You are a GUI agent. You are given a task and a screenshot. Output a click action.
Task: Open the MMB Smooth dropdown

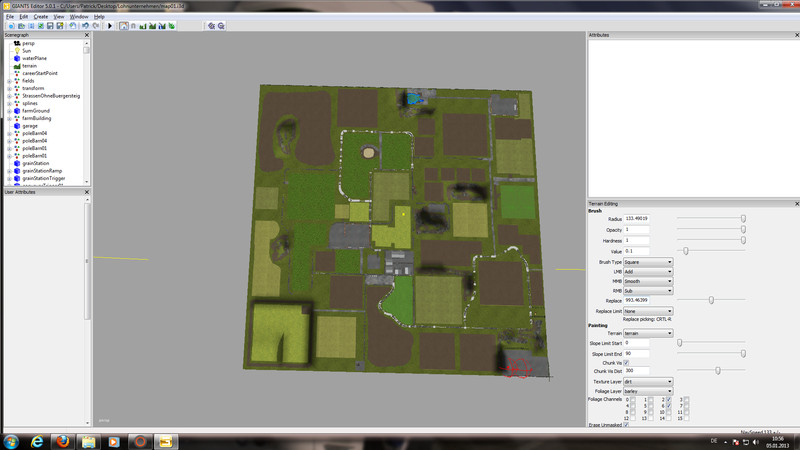click(x=648, y=281)
